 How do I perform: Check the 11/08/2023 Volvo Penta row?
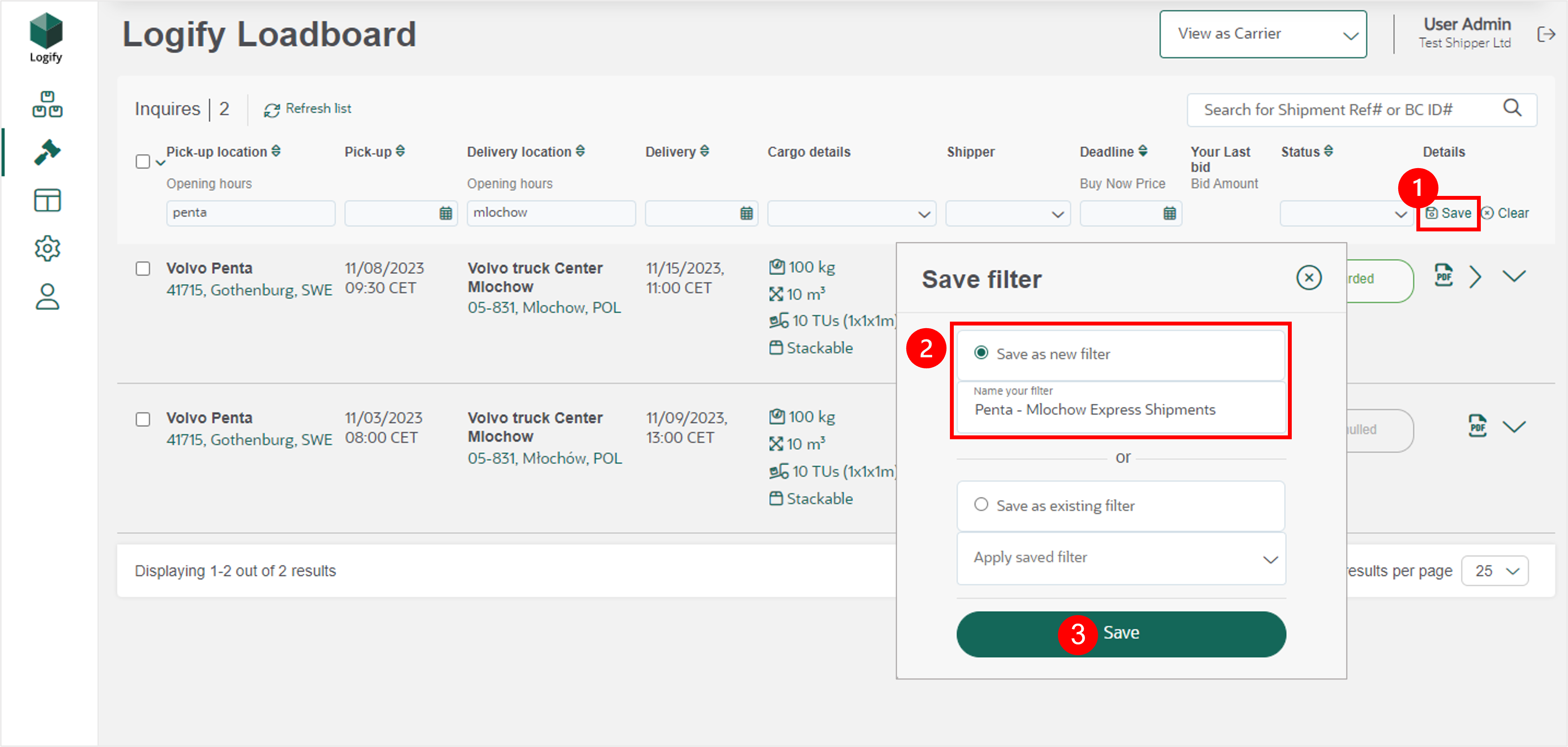coord(142,269)
